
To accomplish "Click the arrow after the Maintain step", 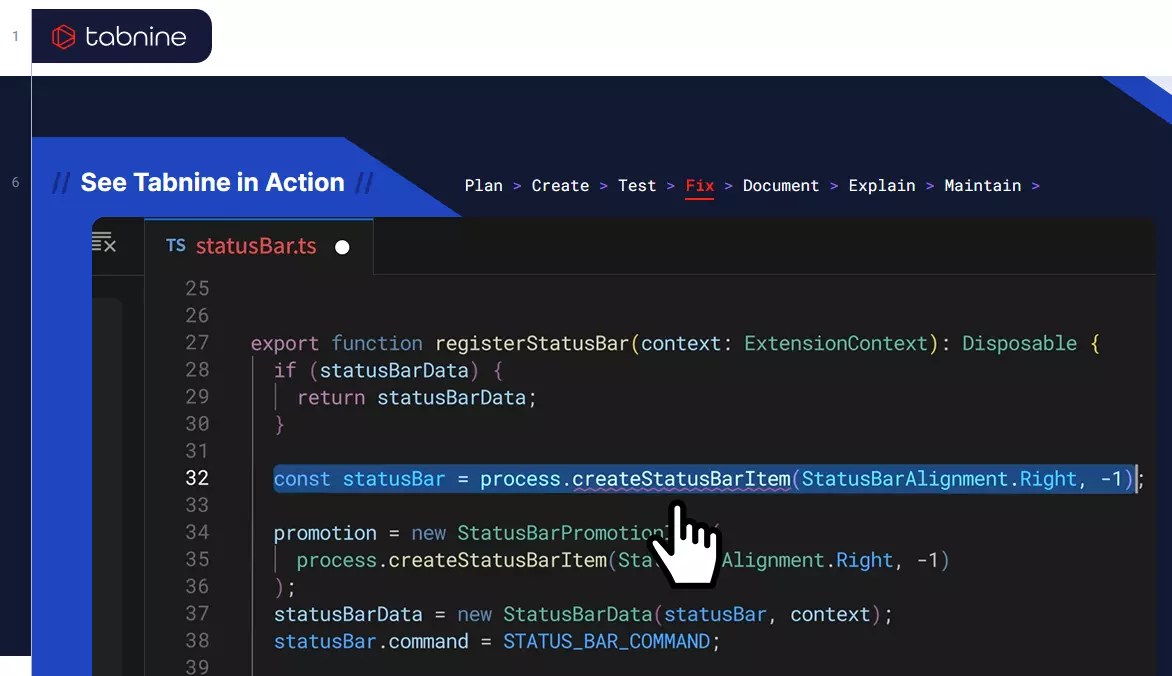I will [1035, 186].
